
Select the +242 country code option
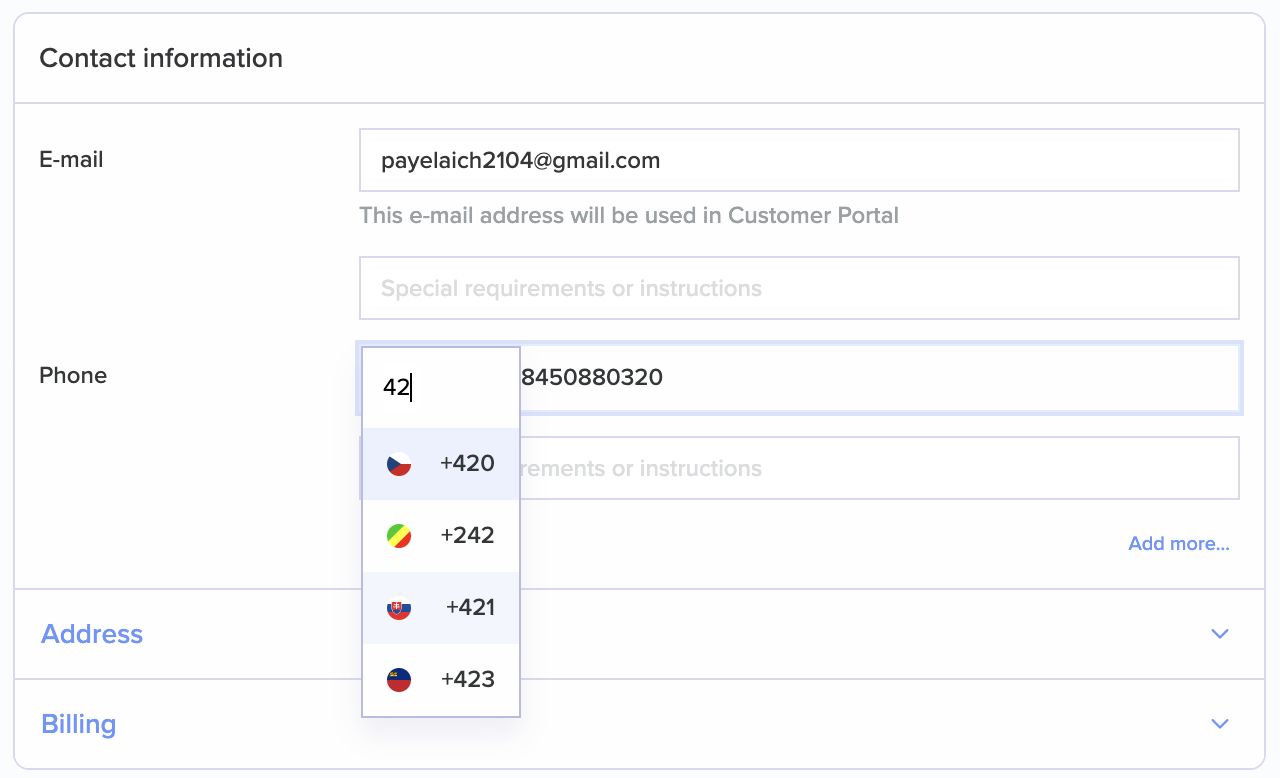click(x=467, y=536)
